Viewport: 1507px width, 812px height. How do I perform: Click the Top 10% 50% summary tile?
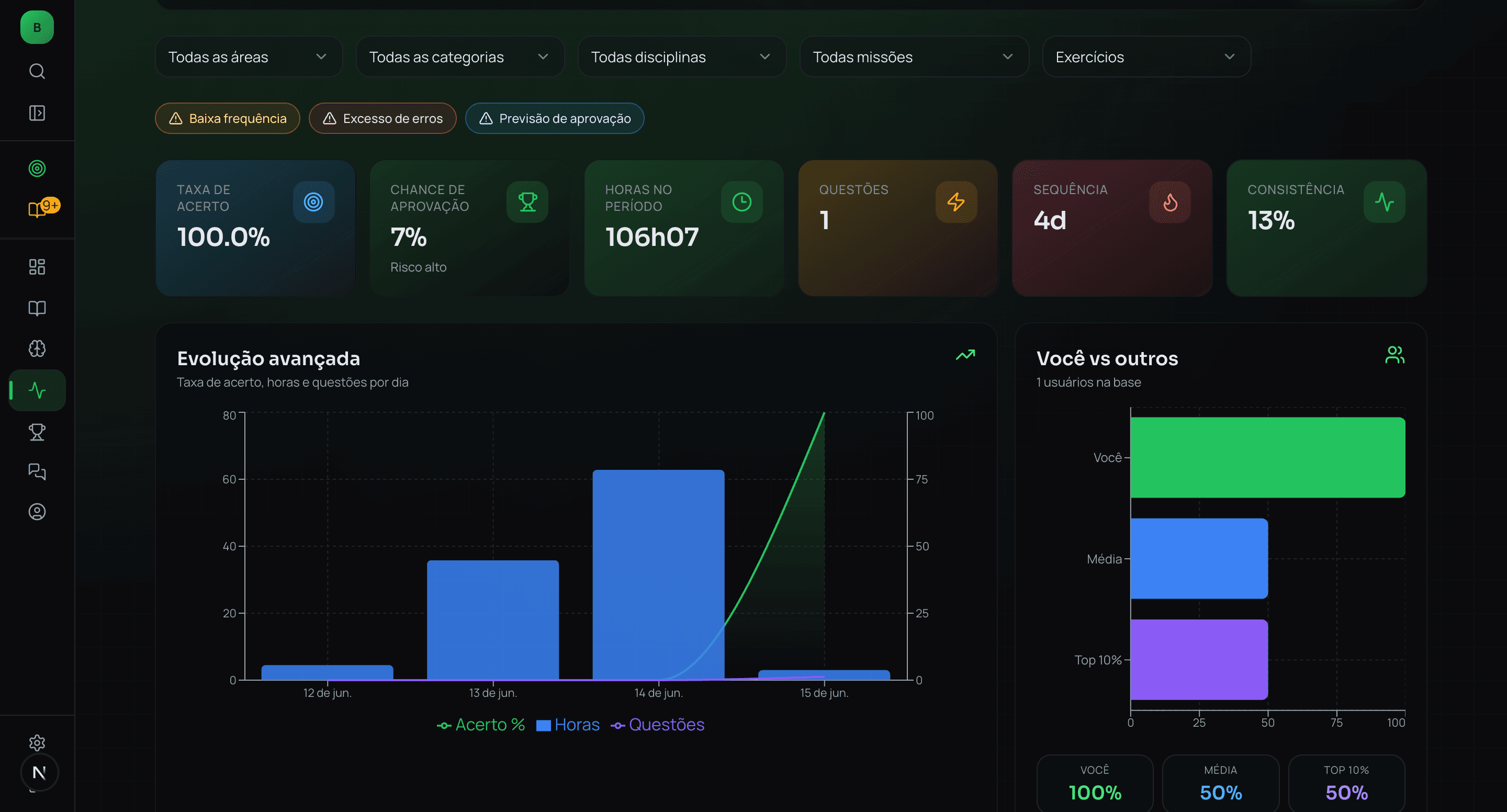point(1346,784)
